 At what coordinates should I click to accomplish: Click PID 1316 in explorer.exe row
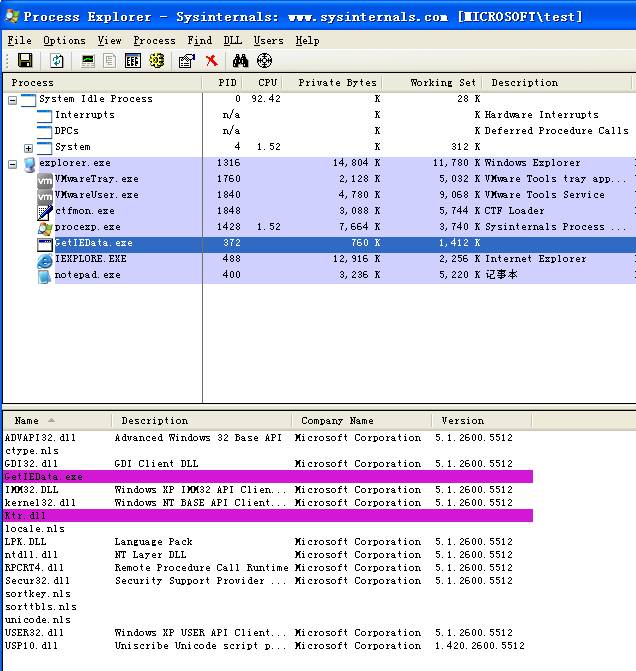229,163
